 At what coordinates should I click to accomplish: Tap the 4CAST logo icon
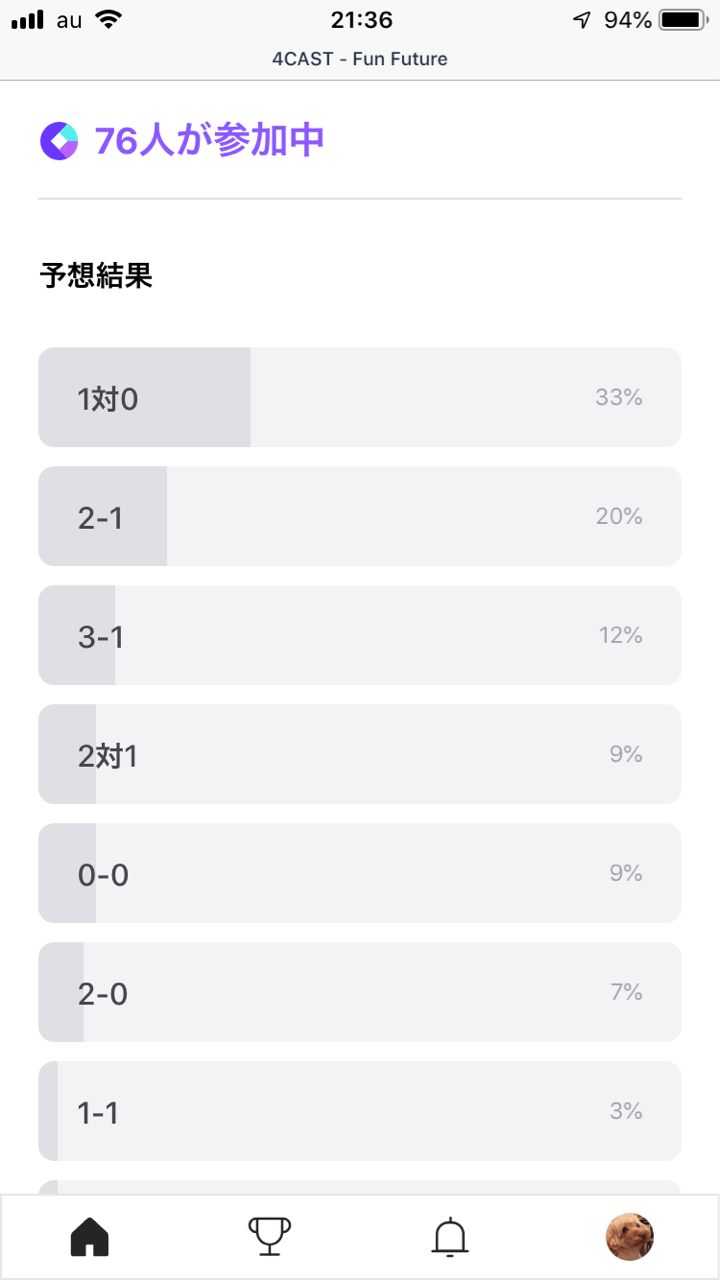tap(59, 141)
